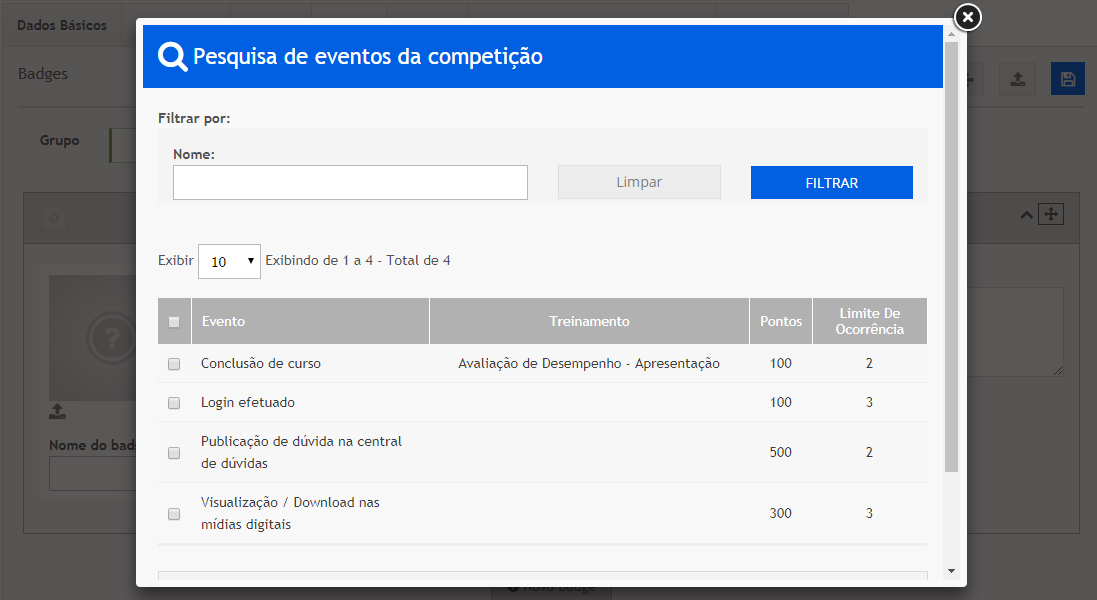
Task: Click the Pontos column header
Action: [781, 321]
